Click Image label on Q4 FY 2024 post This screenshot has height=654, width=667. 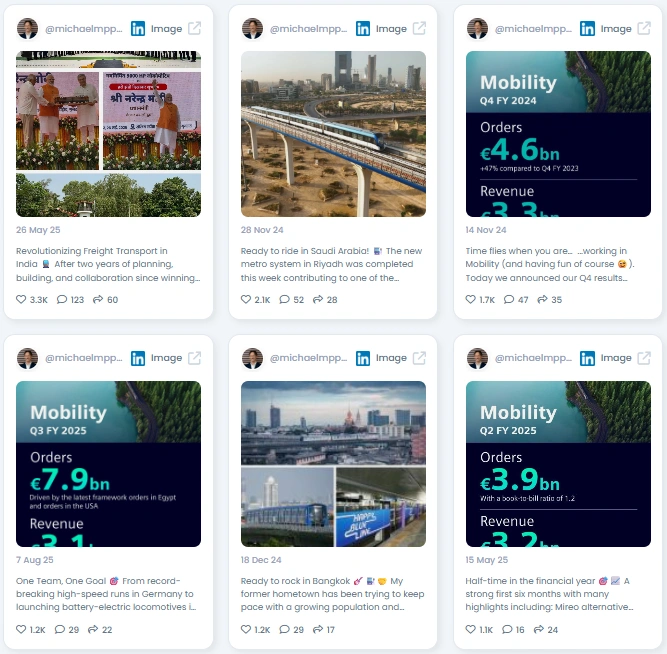pyautogui.click(x=616, y=29)
